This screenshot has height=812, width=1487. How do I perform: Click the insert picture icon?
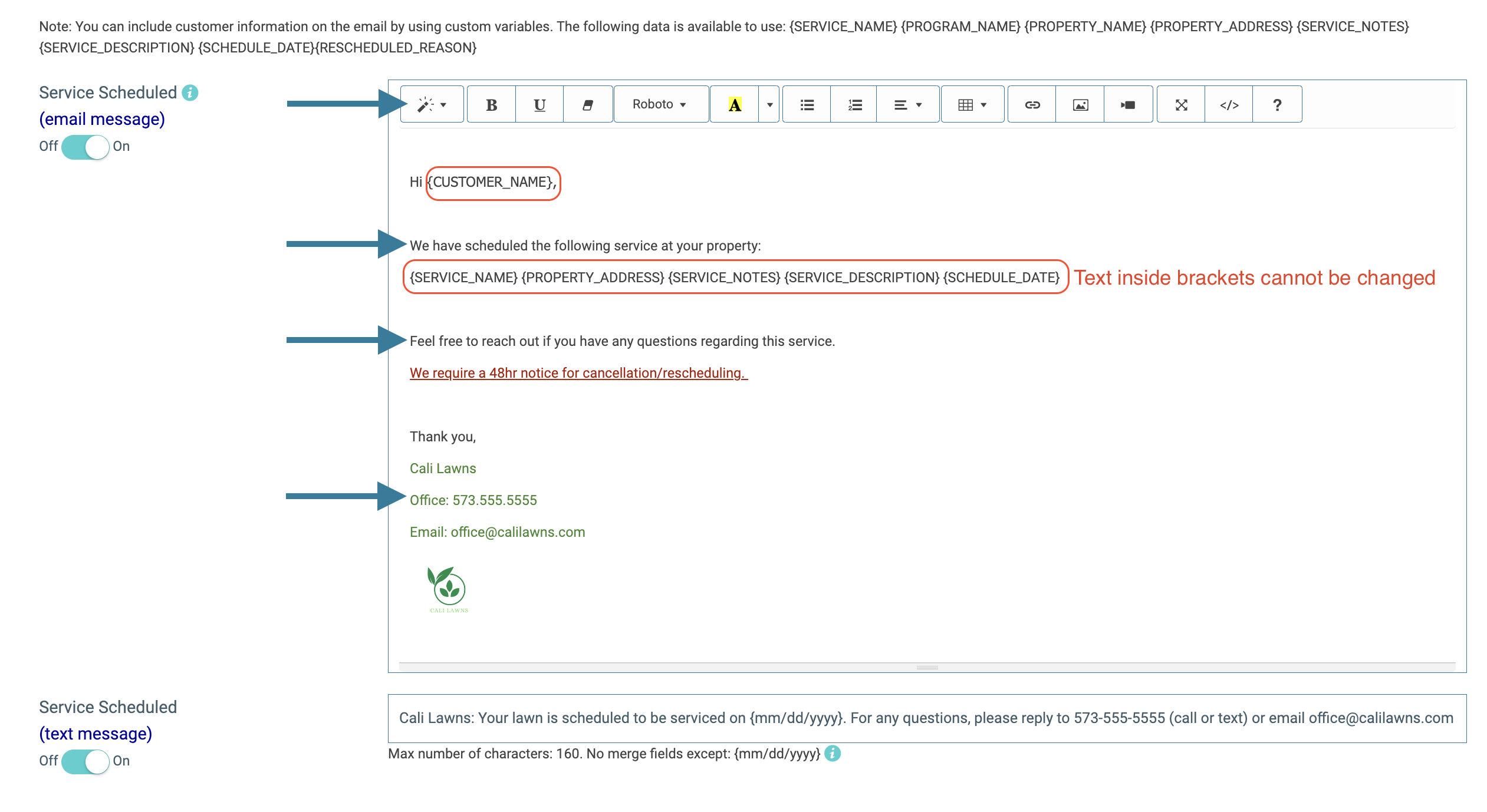pos(1080,105)
